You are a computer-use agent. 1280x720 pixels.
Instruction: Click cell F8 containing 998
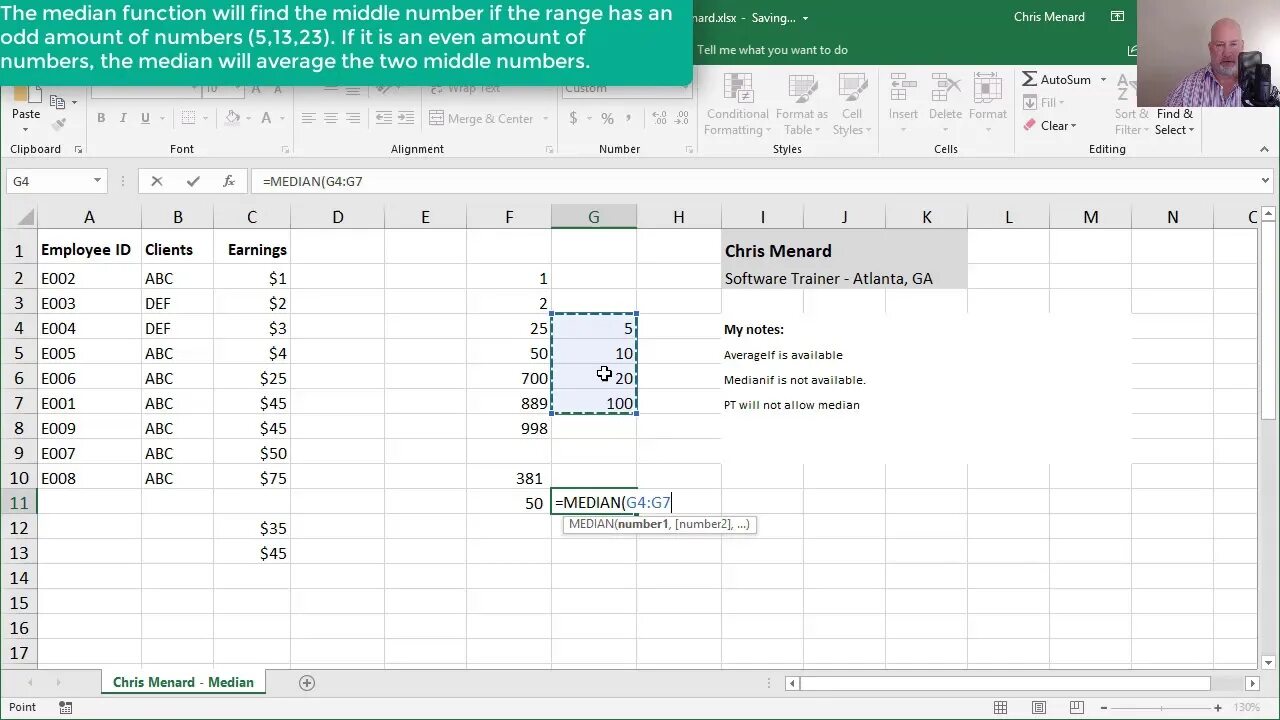coord(509,428)
